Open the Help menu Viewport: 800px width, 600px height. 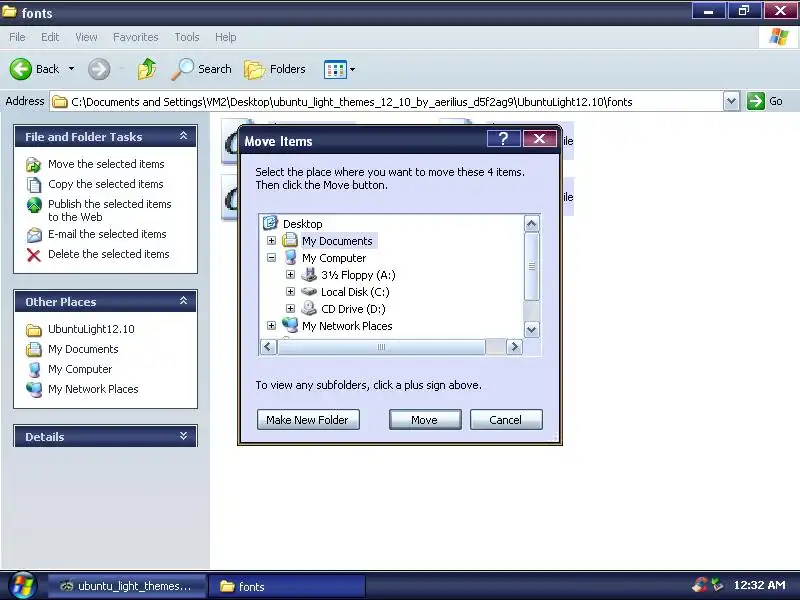(x=225, y=37)
